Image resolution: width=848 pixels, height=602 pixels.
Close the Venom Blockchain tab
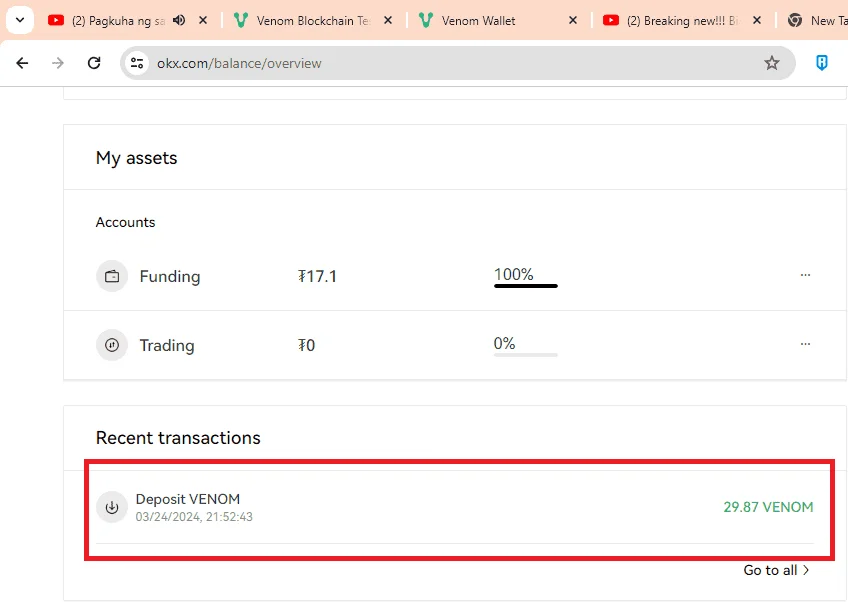pyautogui.click(x=388, y=21)
